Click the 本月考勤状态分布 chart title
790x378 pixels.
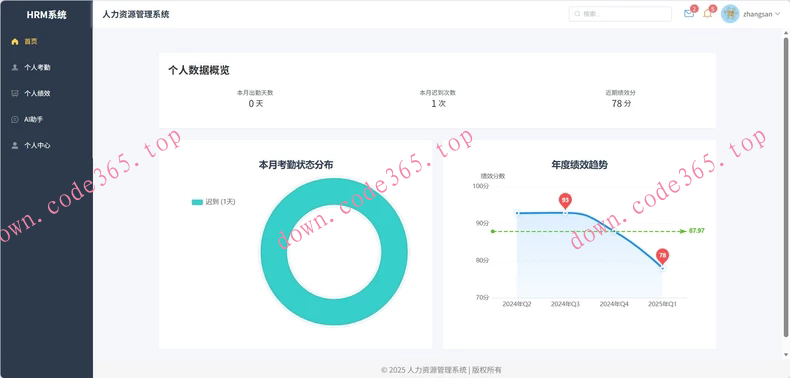pos(295,165)
